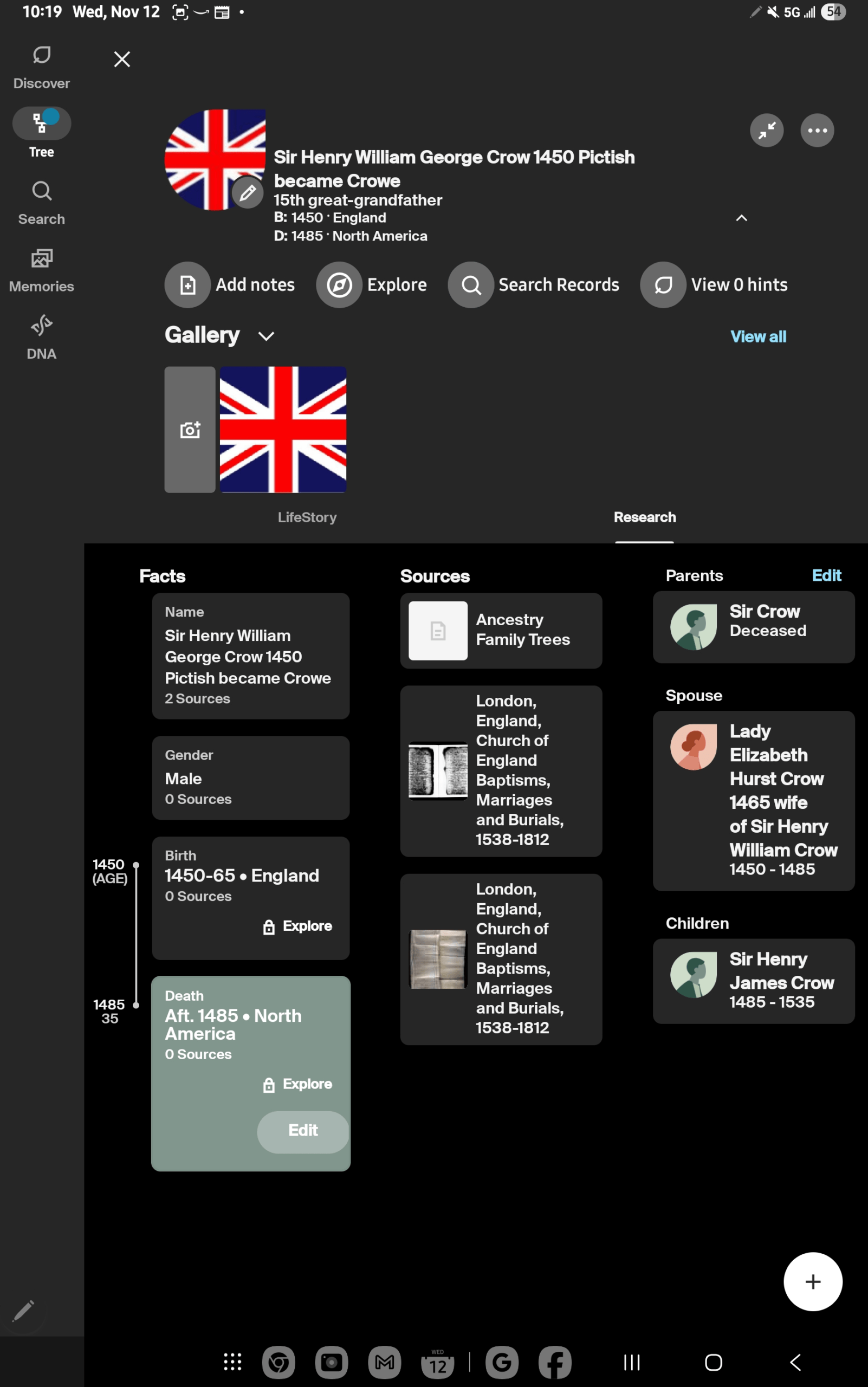Collapse the profile view with shrink icon
The width and height of the screenshot is (868, 1387).
coord(767,131)
